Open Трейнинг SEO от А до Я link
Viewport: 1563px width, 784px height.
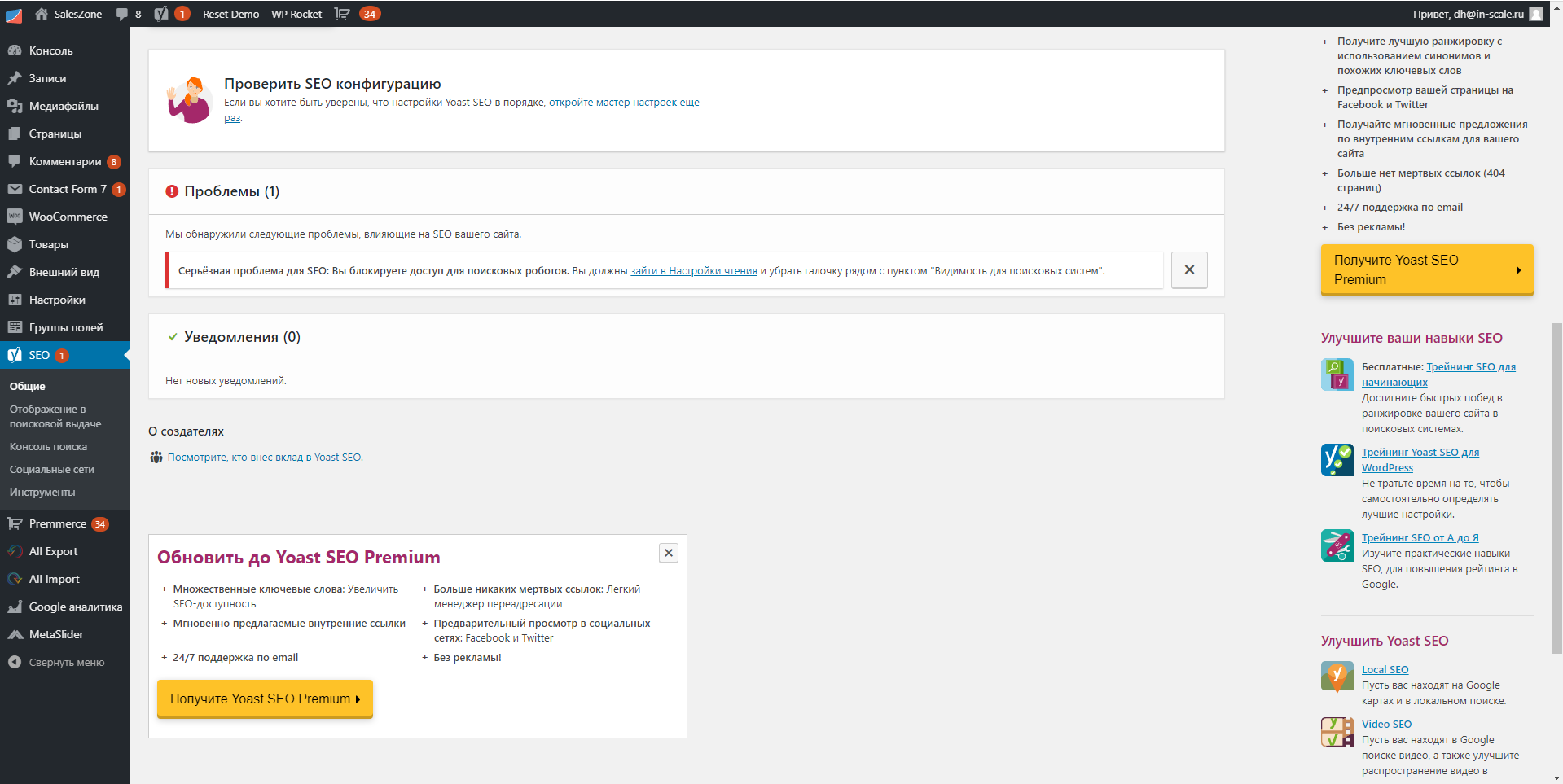[1420, 537]
